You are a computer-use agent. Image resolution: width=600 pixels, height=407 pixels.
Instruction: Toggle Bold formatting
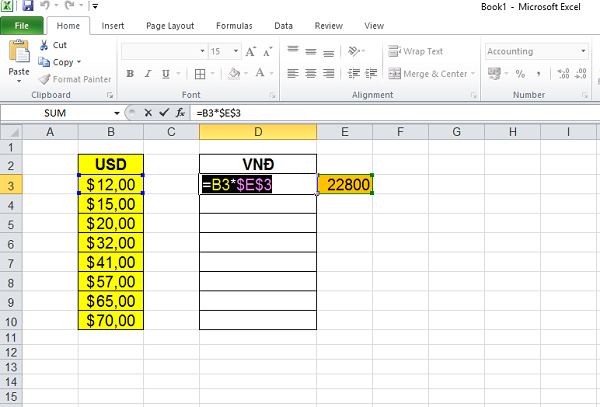[131, 73]
